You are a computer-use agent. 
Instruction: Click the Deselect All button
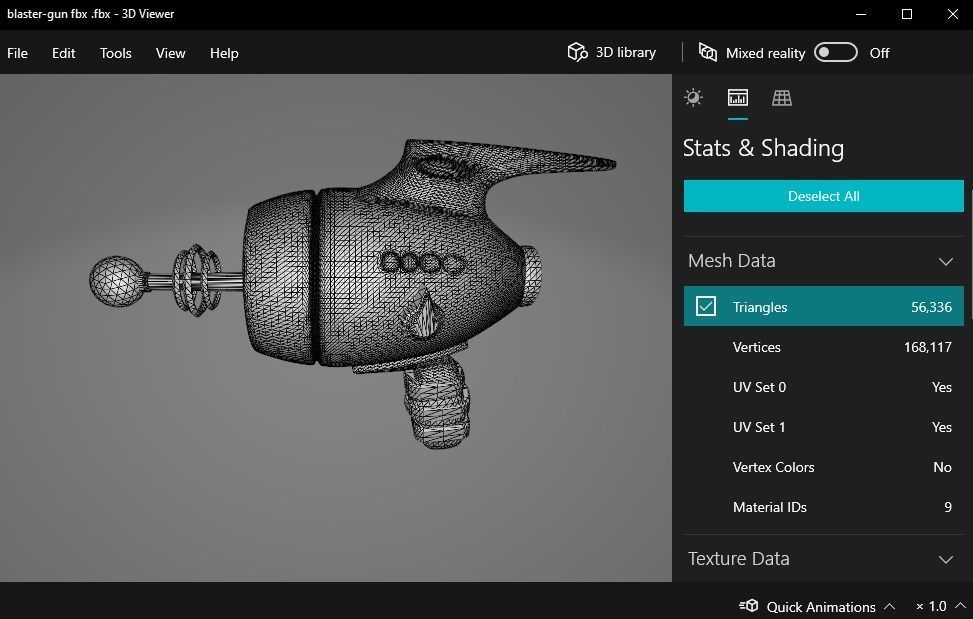click(823, 196)
